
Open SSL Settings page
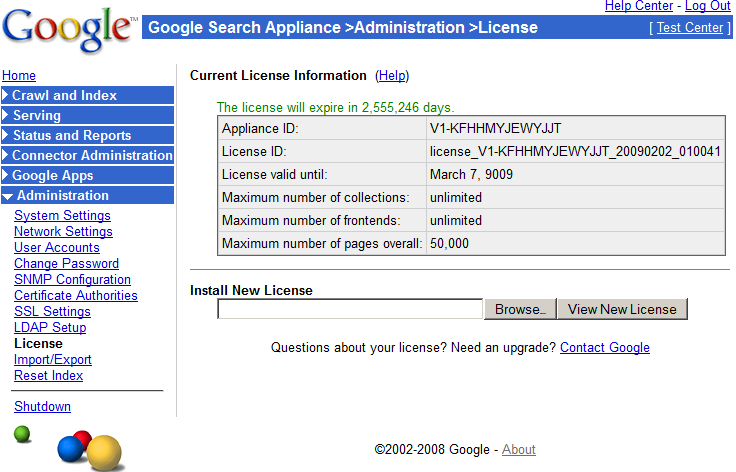click(52, 311)
